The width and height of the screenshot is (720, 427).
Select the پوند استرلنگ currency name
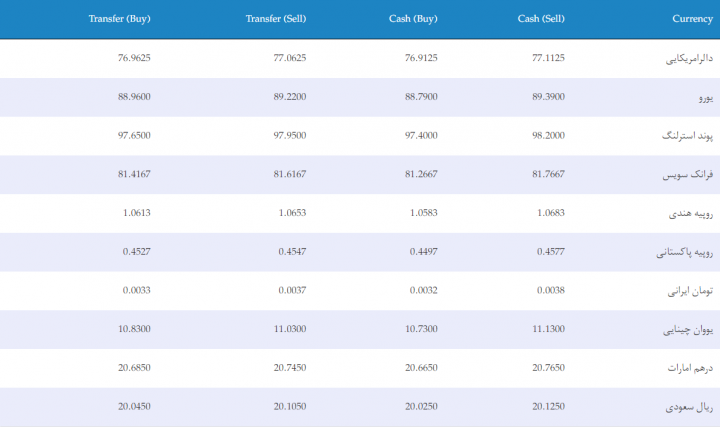[687, 136]
